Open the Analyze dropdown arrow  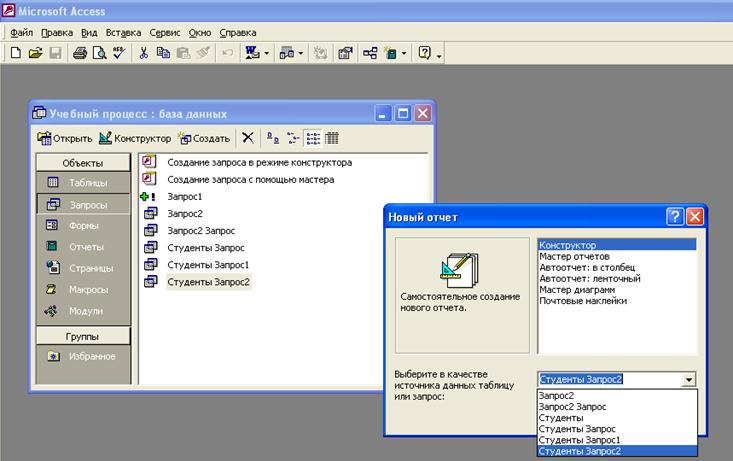pyautogui.click(x=301, y=53)
